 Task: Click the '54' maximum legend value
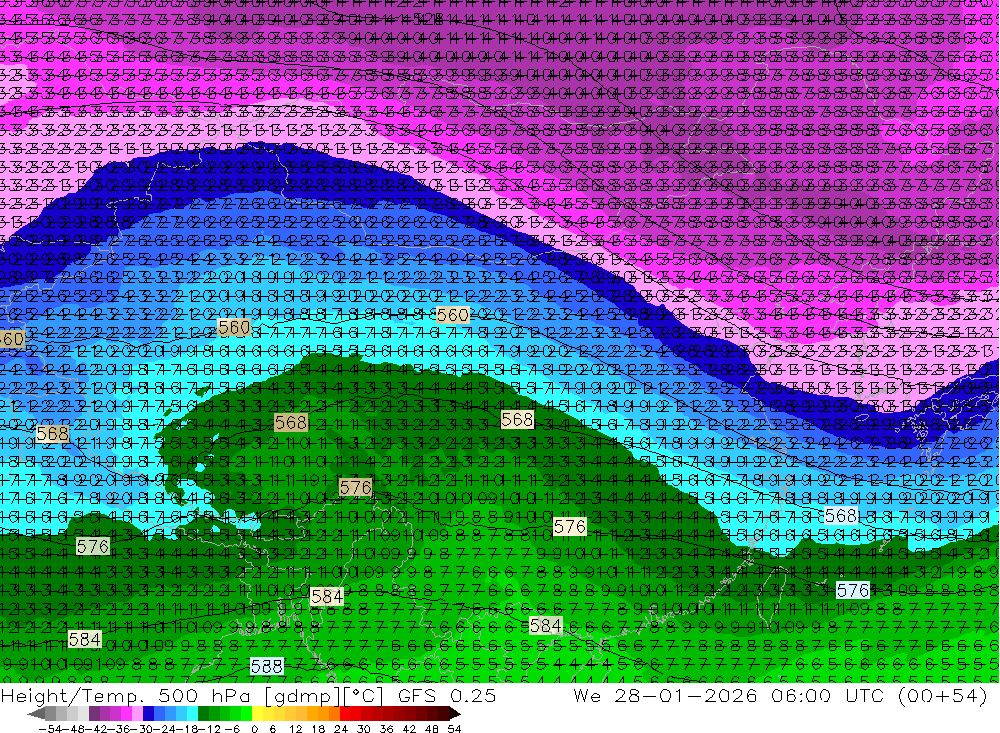(x=454, y=729)
